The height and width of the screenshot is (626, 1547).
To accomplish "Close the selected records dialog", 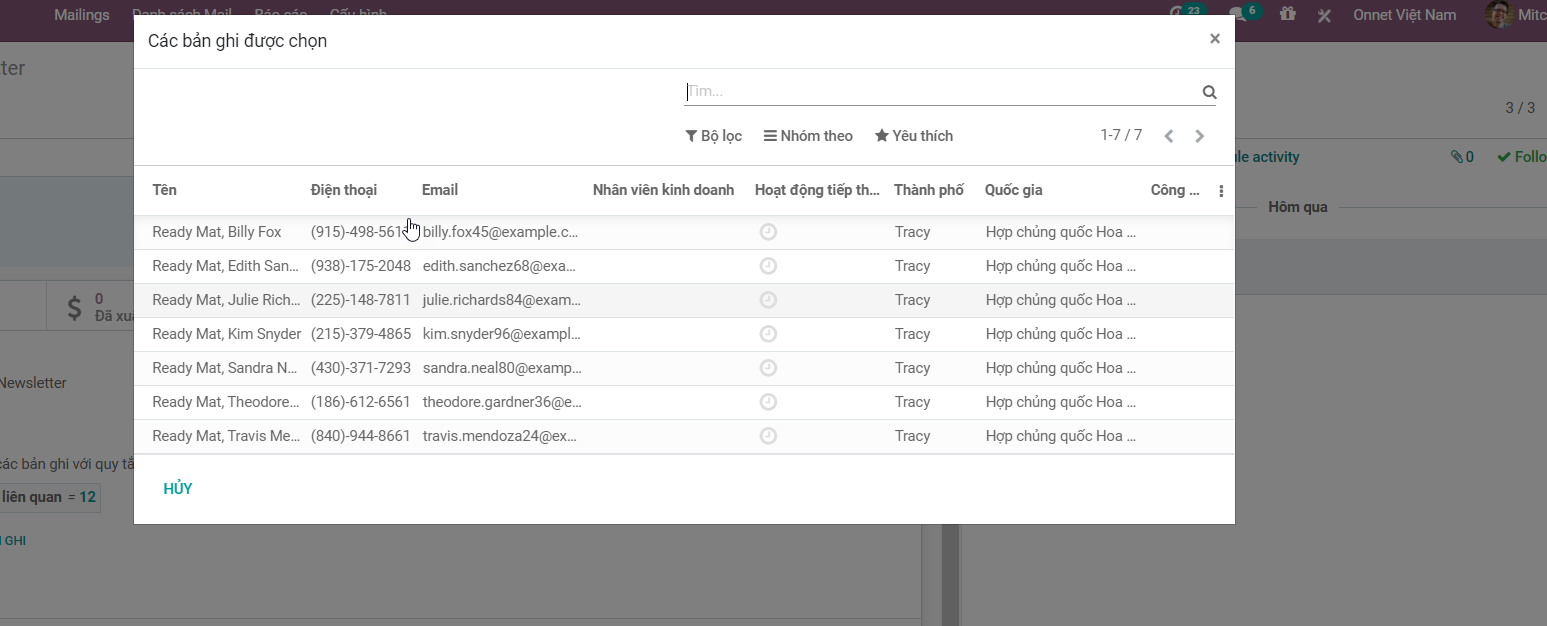I will [x=1214, y=39].
